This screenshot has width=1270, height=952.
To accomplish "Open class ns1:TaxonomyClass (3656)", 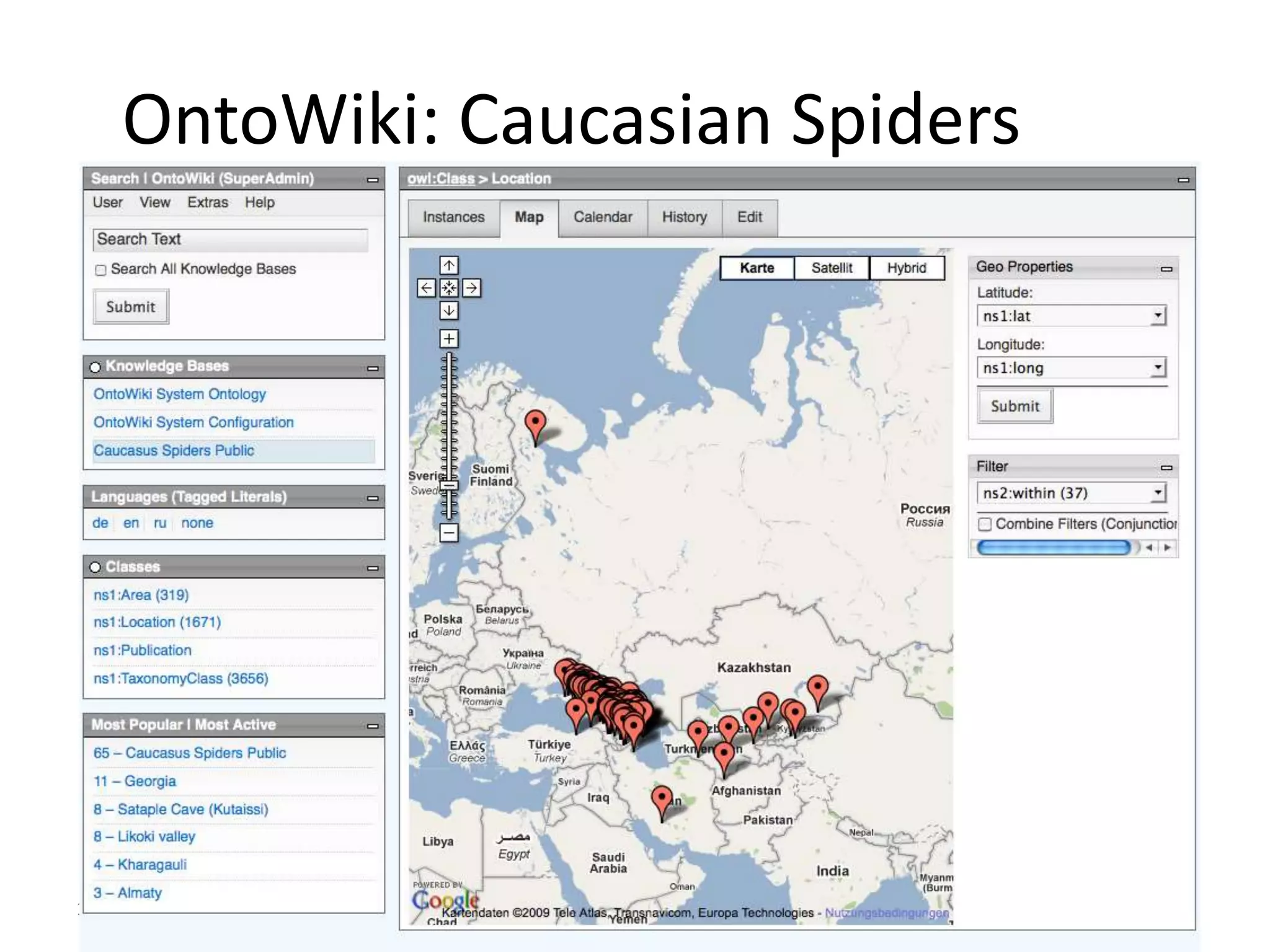I will click(180, 679).
